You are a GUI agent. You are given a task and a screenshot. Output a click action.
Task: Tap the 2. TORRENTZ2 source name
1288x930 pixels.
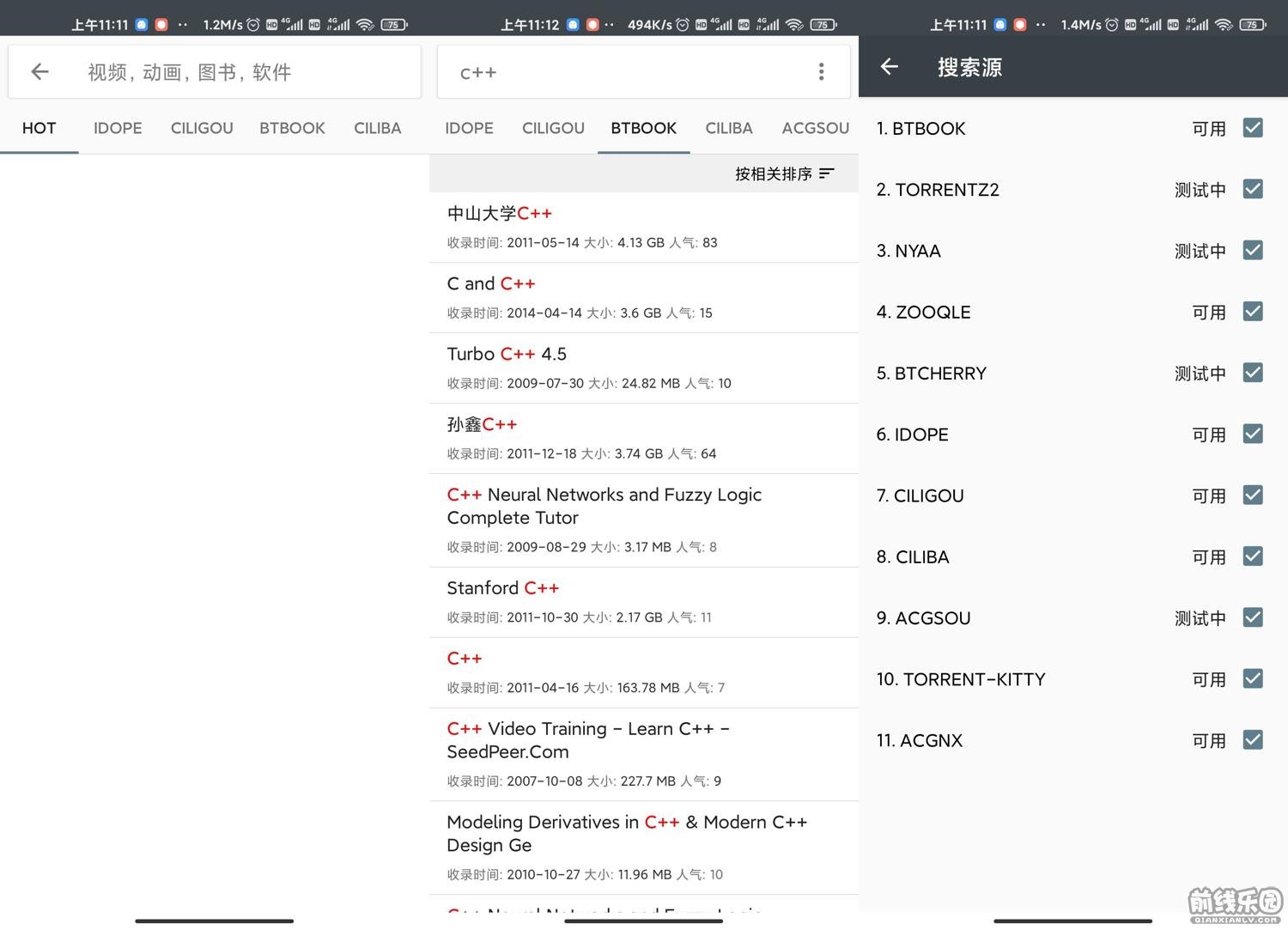(938, 189)
